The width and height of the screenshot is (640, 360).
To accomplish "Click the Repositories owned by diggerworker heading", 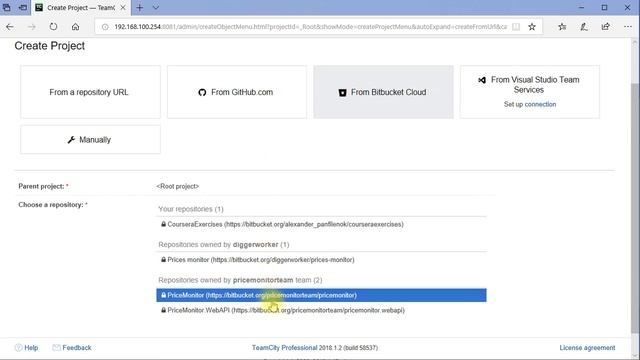I will point(224,244).
